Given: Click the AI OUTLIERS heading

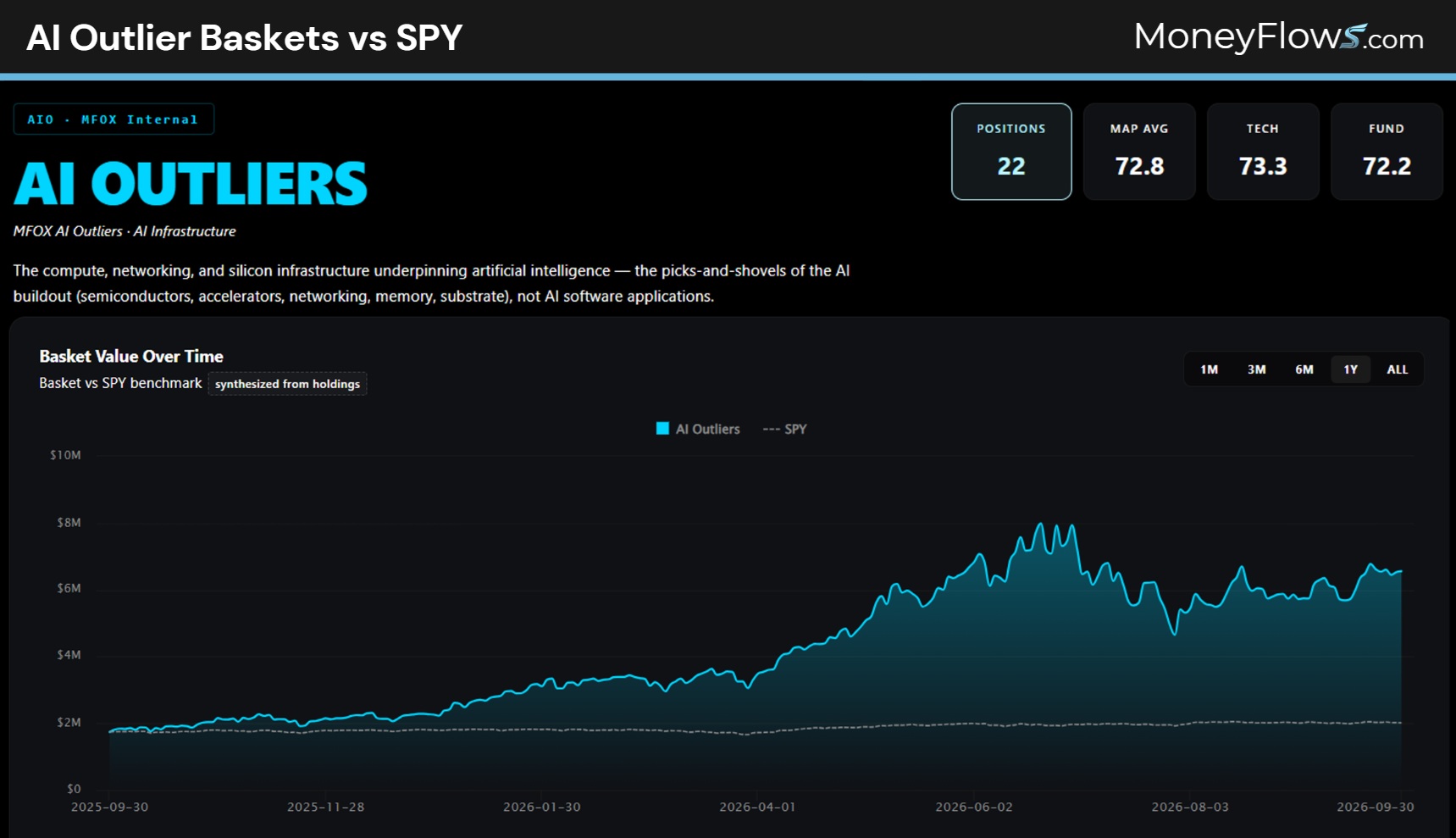Looking at the screenshot, I should click(x=191, y=184).
